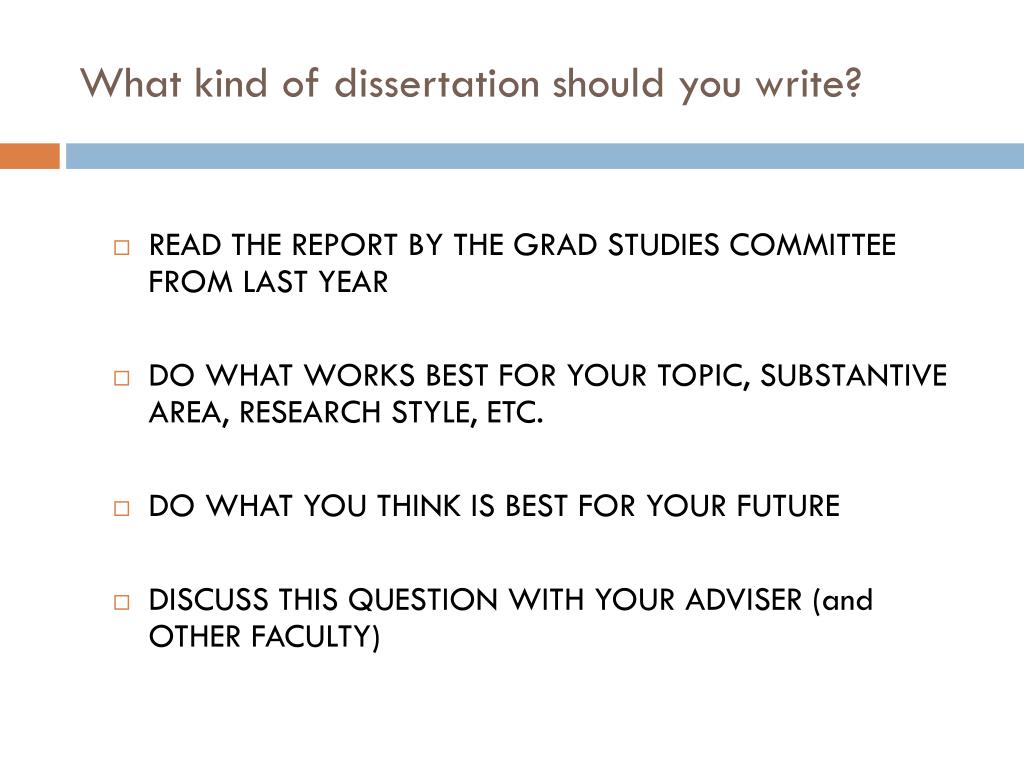Click the word QUESTION in the fourth bullet
This screenshot has width=1024, height=768.
pos(423,600)
